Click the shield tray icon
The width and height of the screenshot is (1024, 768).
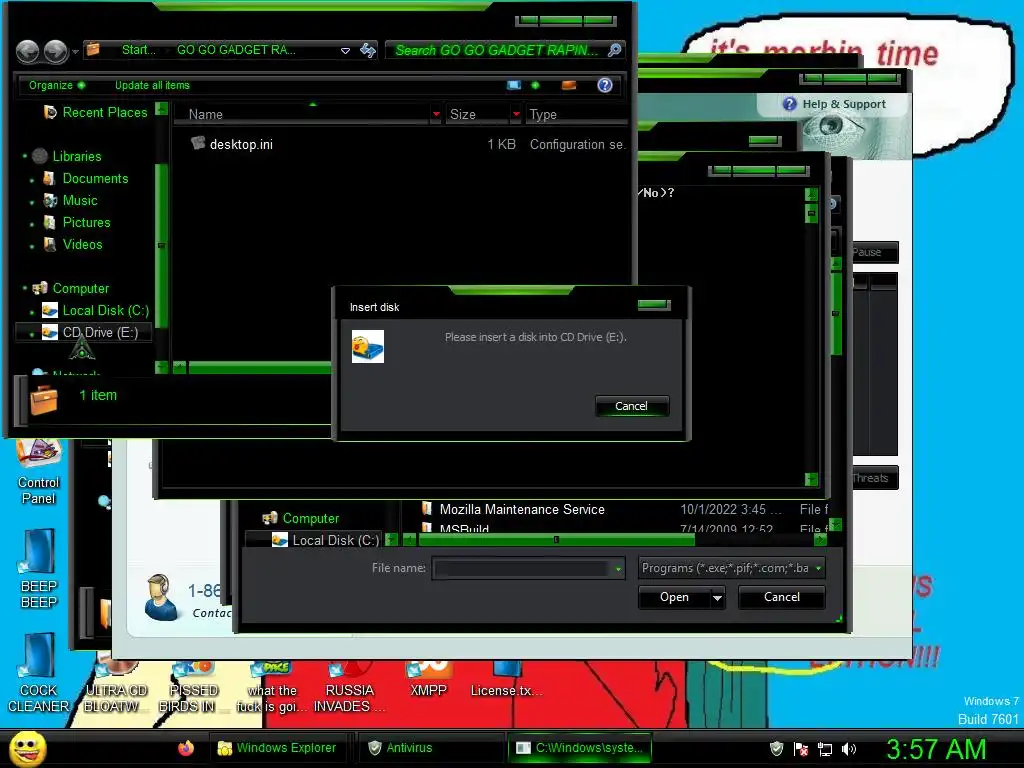coord(776,748)
